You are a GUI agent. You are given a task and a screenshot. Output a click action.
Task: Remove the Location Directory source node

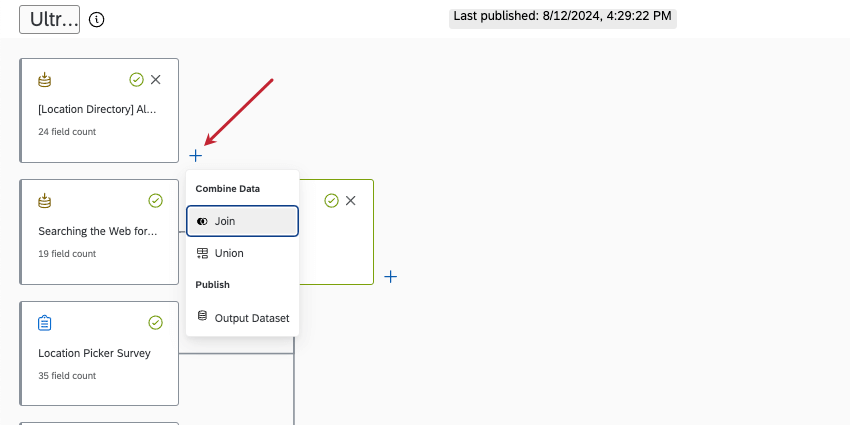pyautogui.click(x=156, y=80)
